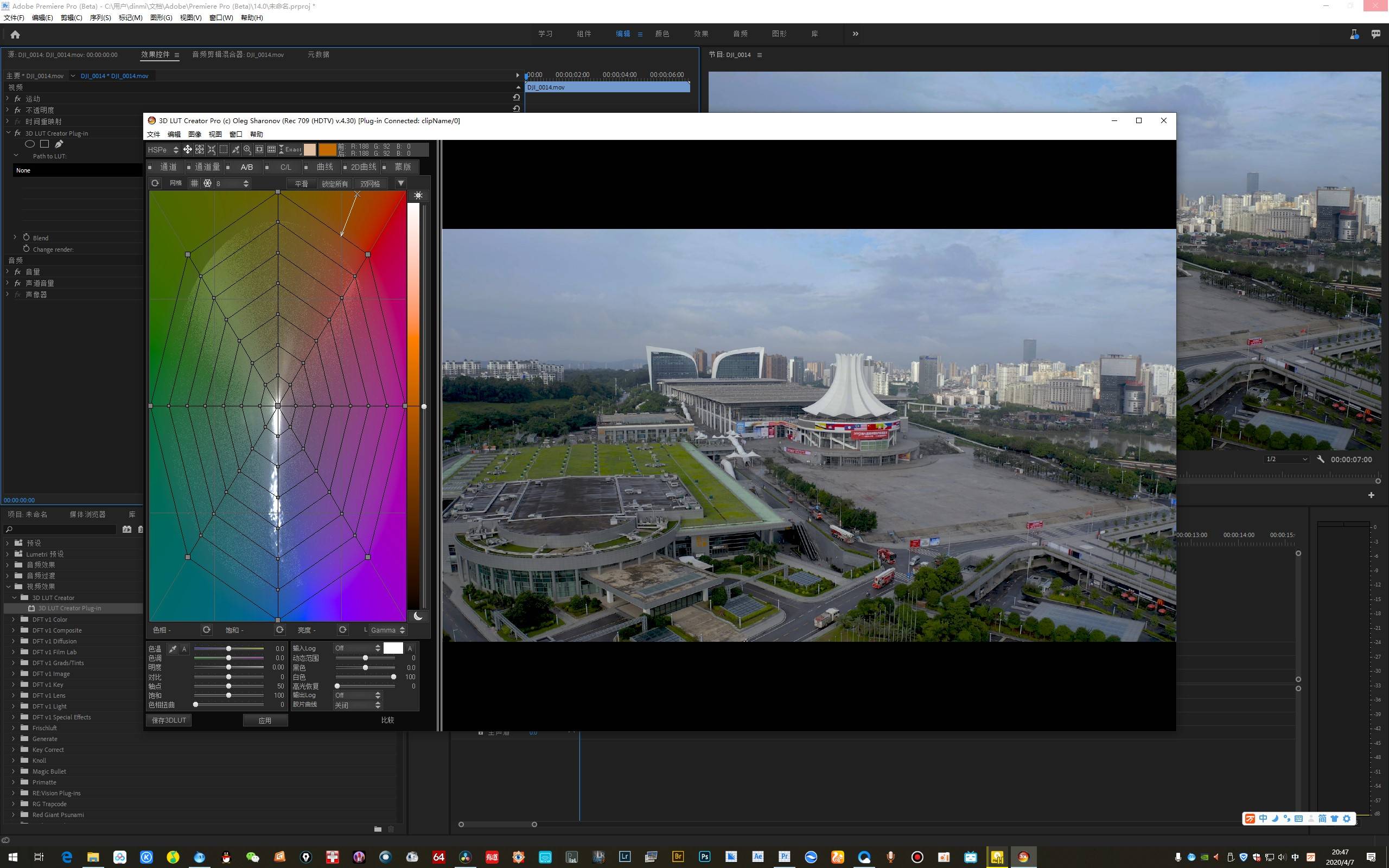Viewport: 1389px width, 868px height.
Task: Click the 双网格 button
Action: (x=370, y=184)
